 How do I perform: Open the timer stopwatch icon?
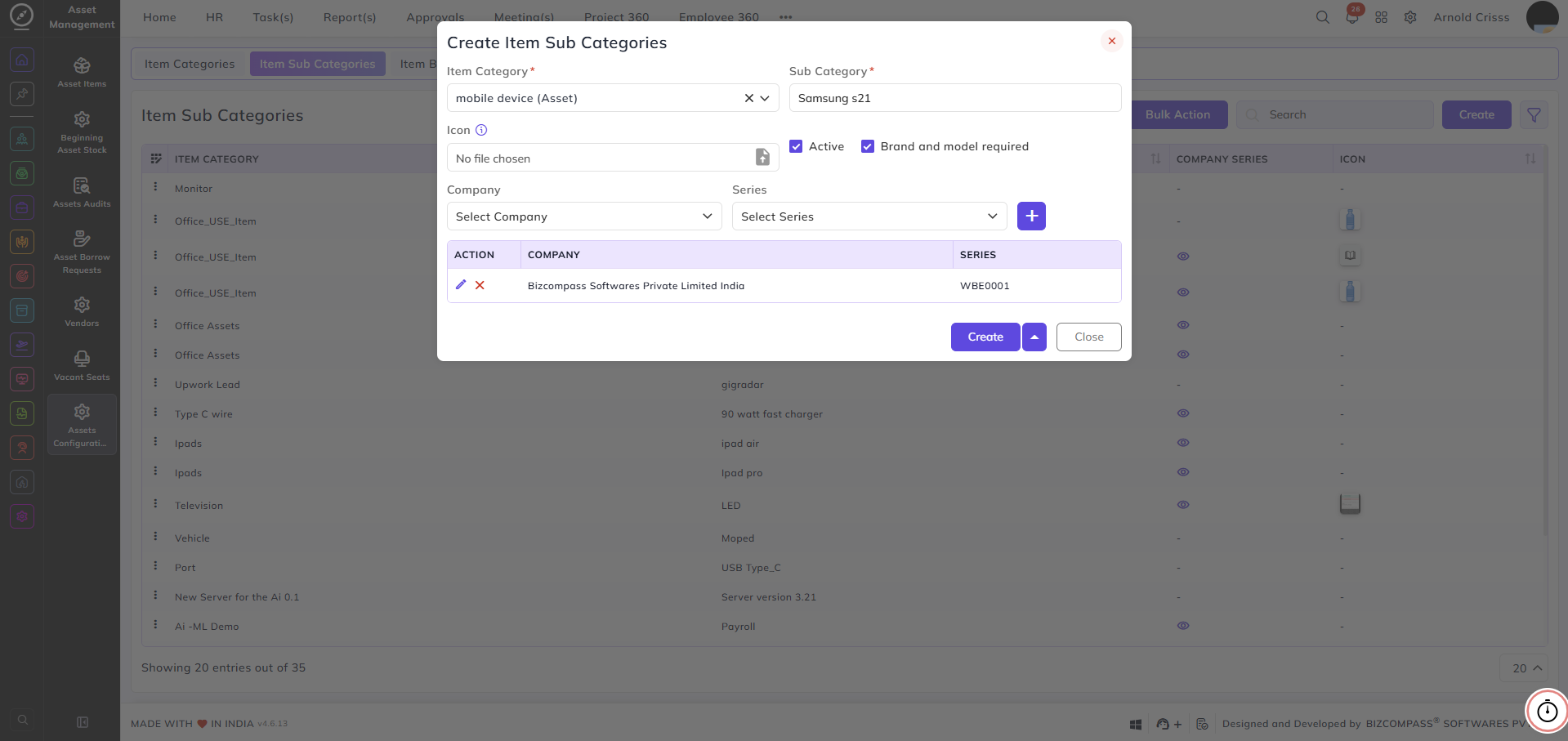[1547, 711]
